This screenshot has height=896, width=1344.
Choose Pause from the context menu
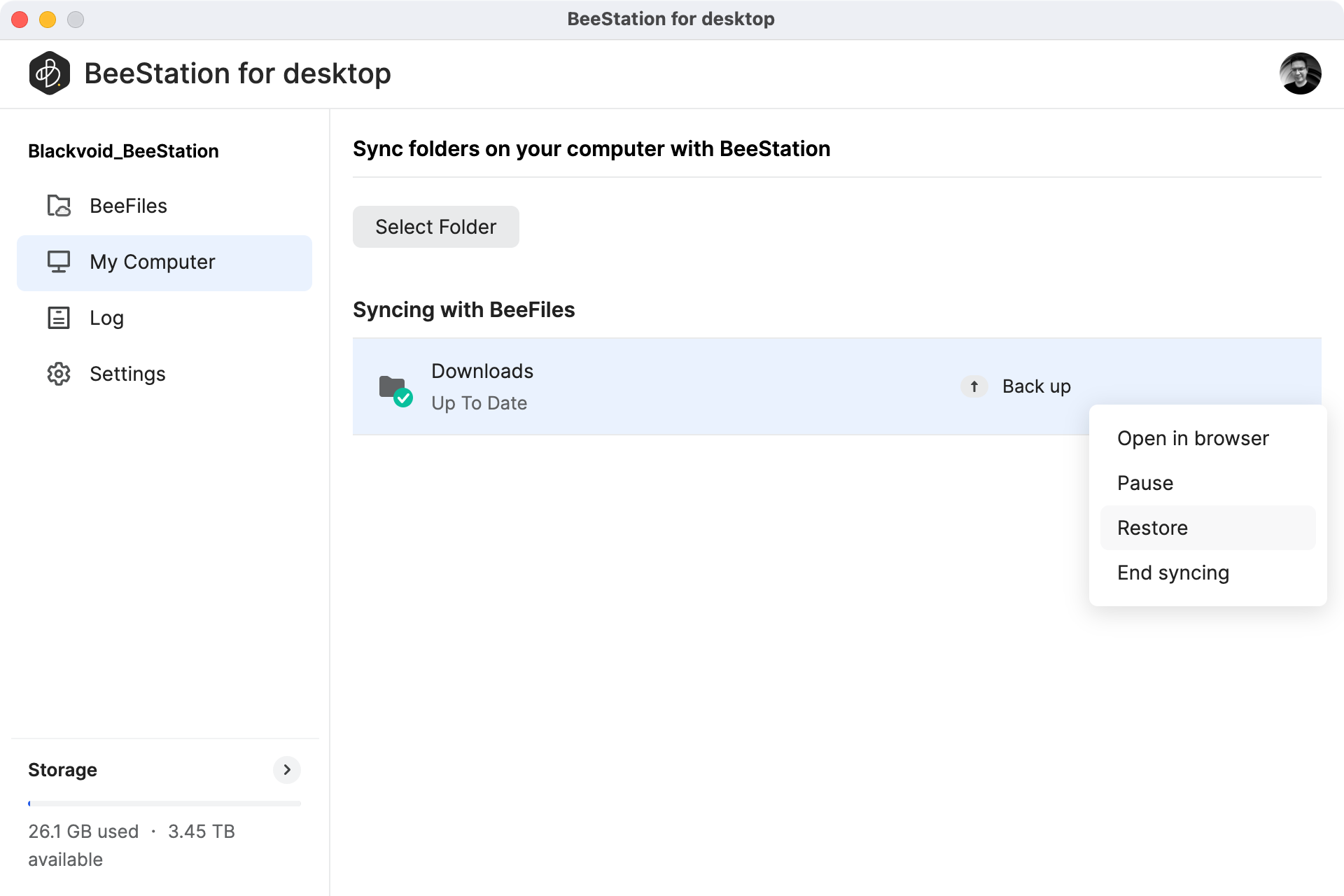(1207, 483)
